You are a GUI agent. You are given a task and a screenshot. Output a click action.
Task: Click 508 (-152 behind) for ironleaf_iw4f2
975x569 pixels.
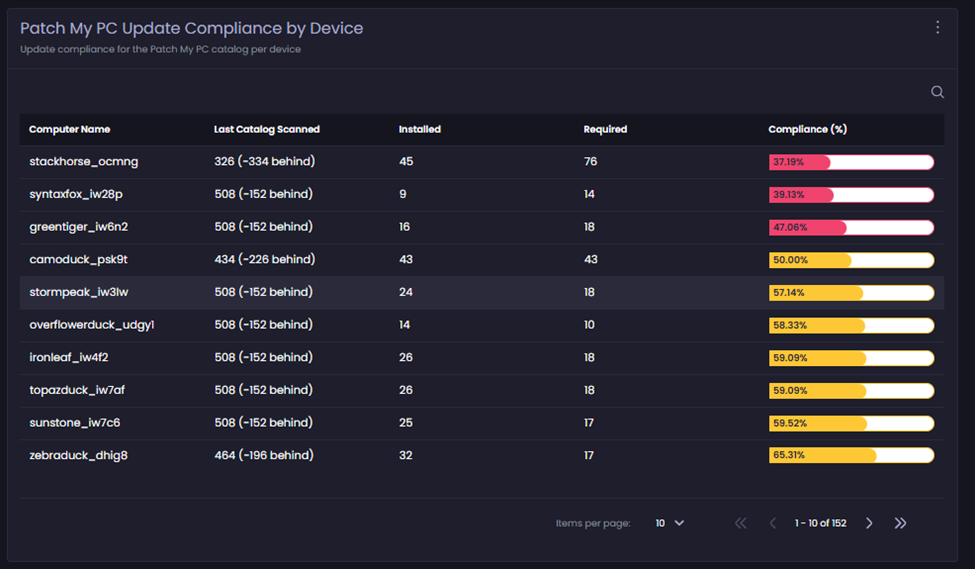tap(264, 358)
